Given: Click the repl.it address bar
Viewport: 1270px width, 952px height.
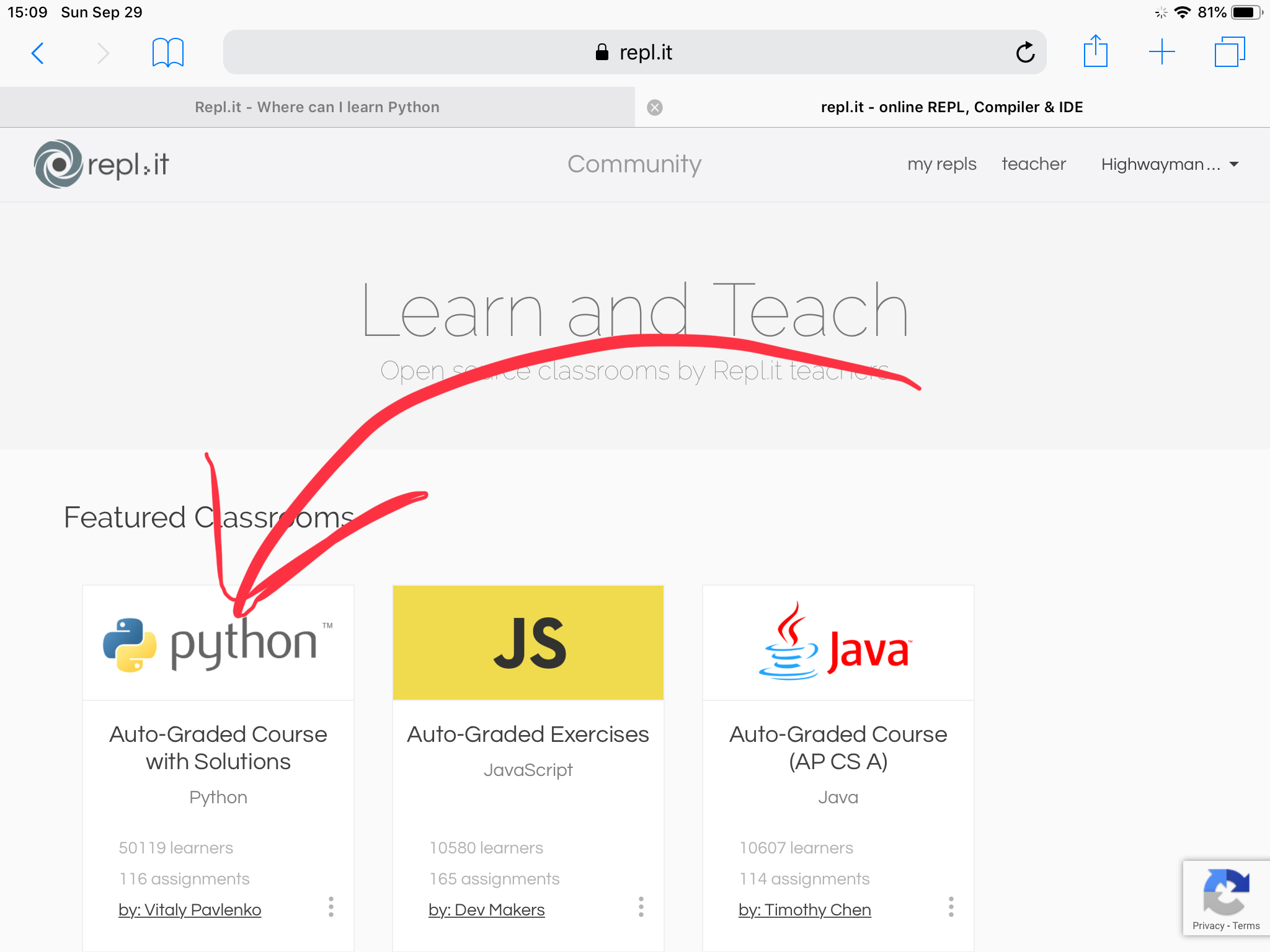Looking at the screenshot, I should 634,52.
